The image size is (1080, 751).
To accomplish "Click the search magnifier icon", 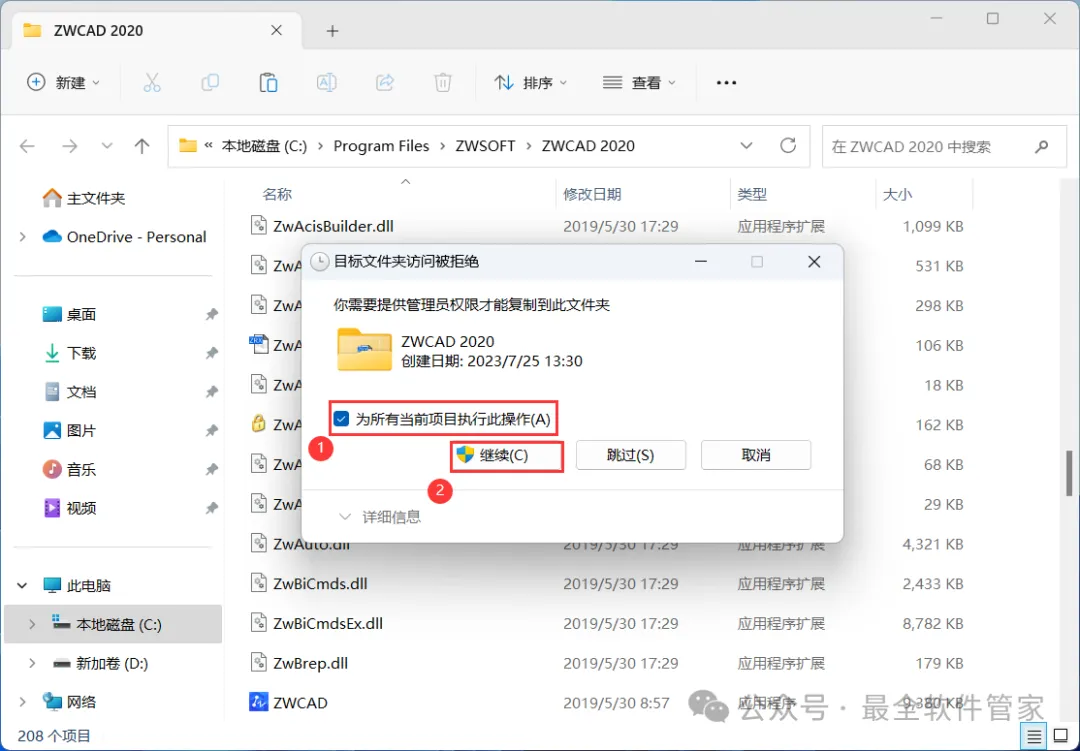I will (1041, 146).
